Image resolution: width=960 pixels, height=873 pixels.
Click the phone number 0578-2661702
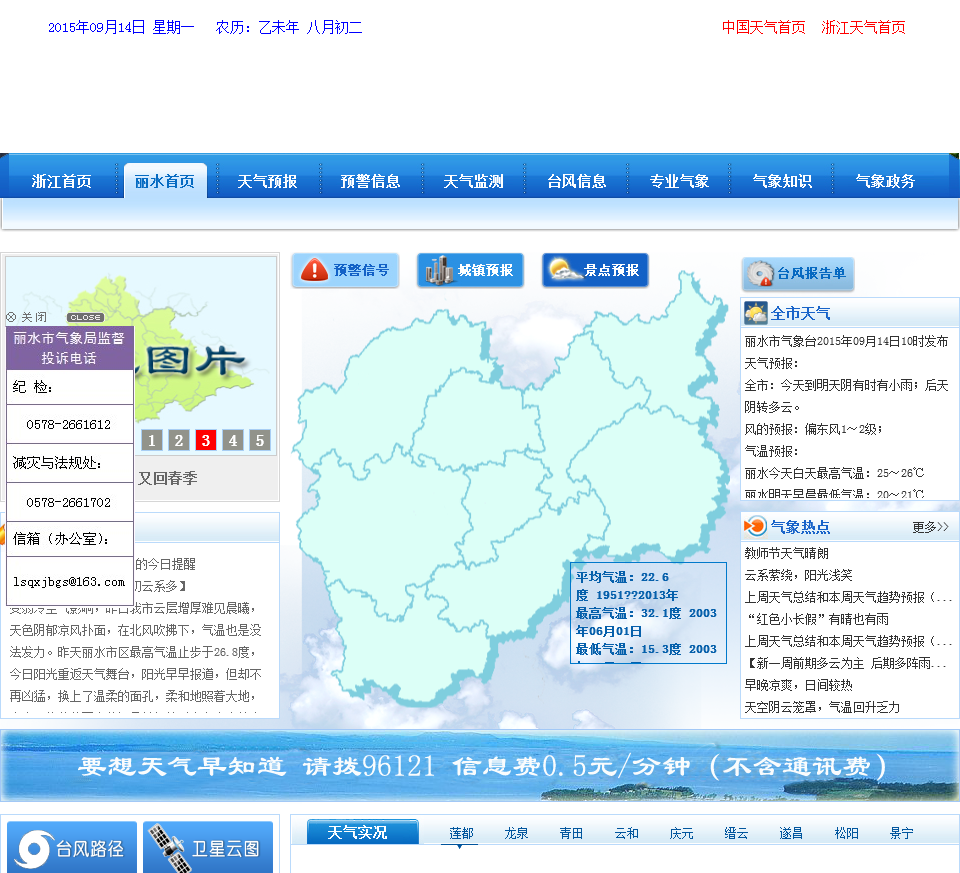69,503
